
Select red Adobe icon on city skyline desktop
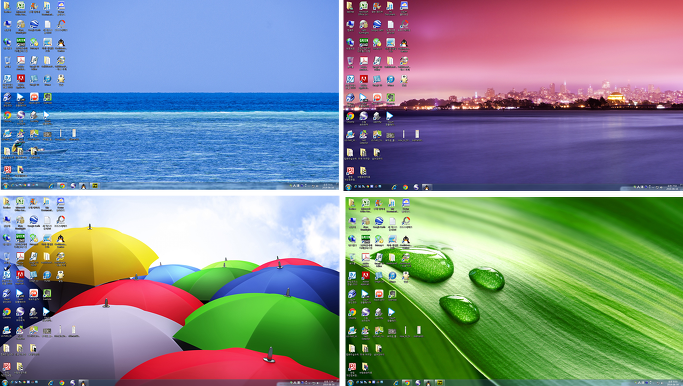pos(364,79)
